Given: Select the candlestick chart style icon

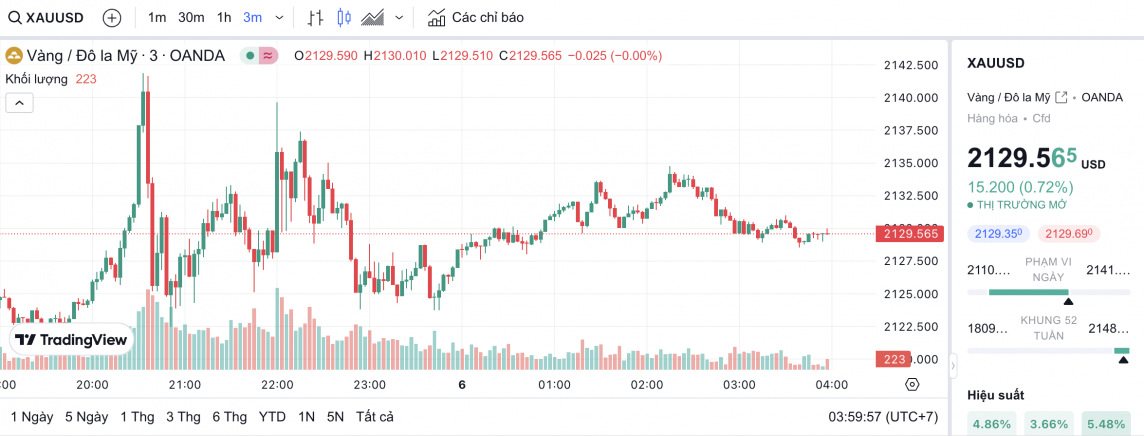Looking at the screenshot, I should pos(345,17).
